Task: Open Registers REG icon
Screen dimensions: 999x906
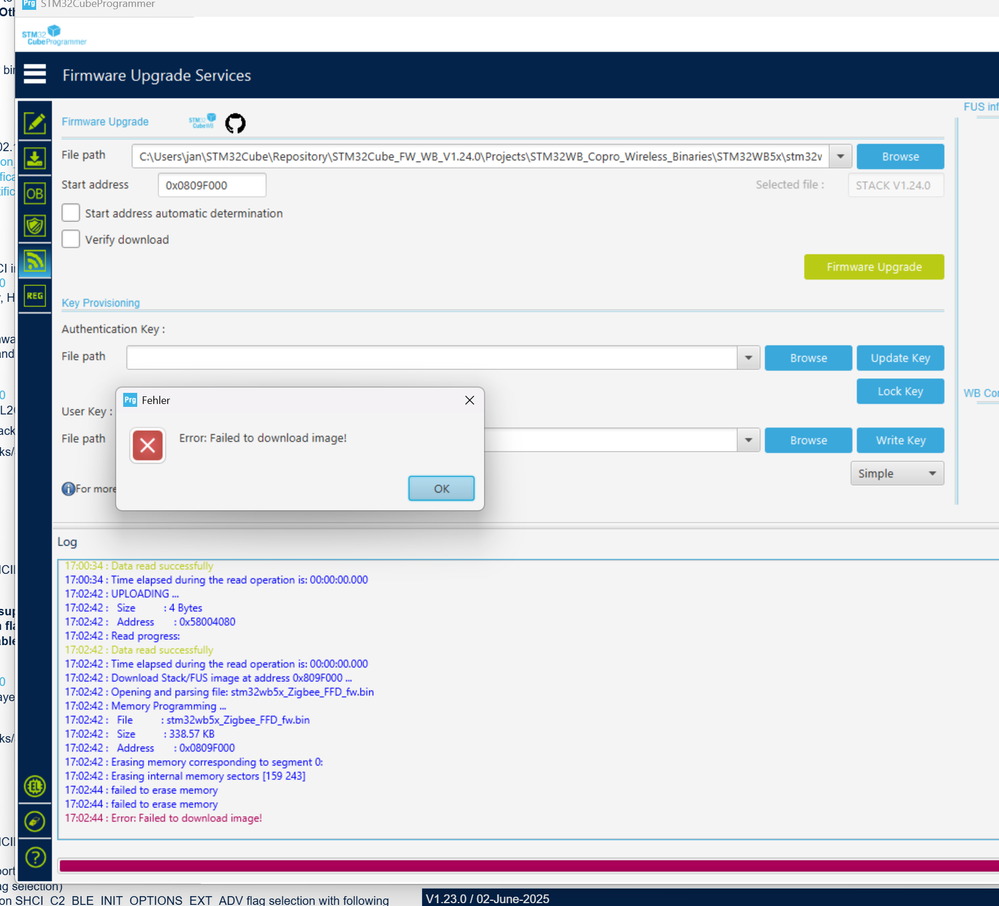Action: click(x=34, y=296)
